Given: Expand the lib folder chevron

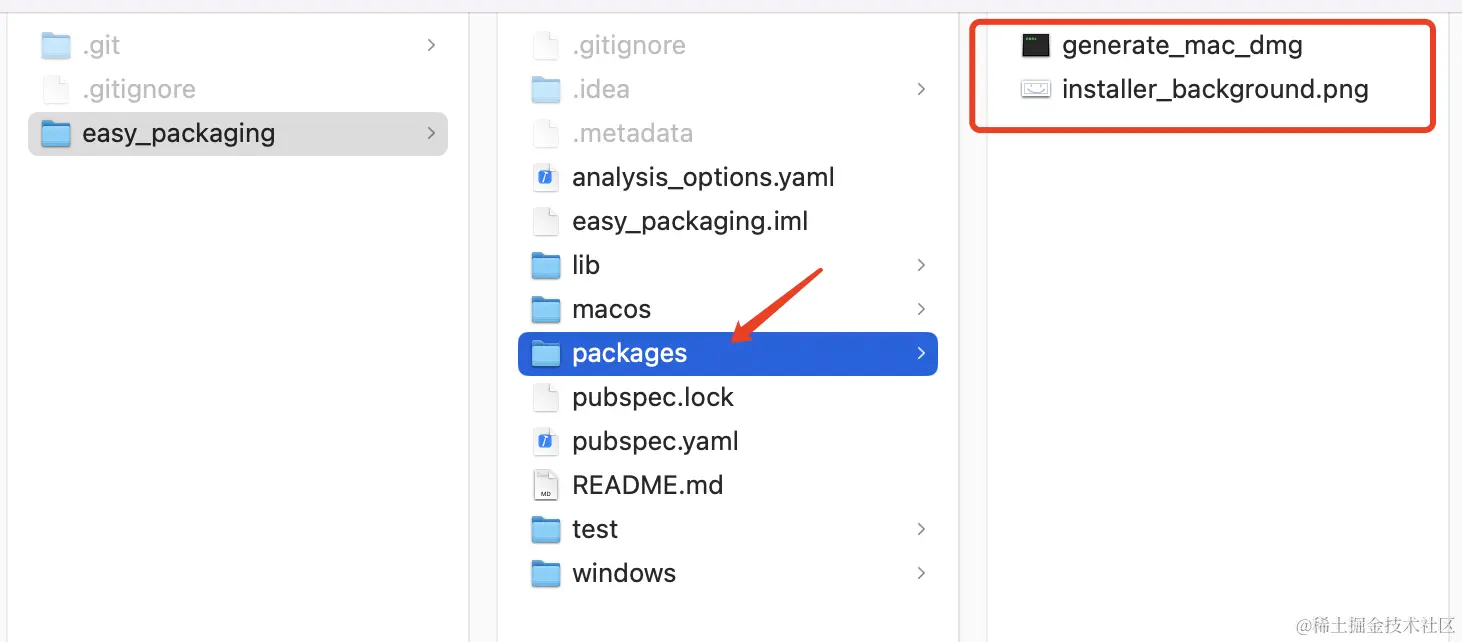Looking at the screenshot, I should pyautogui.click(x=921, y=265).
